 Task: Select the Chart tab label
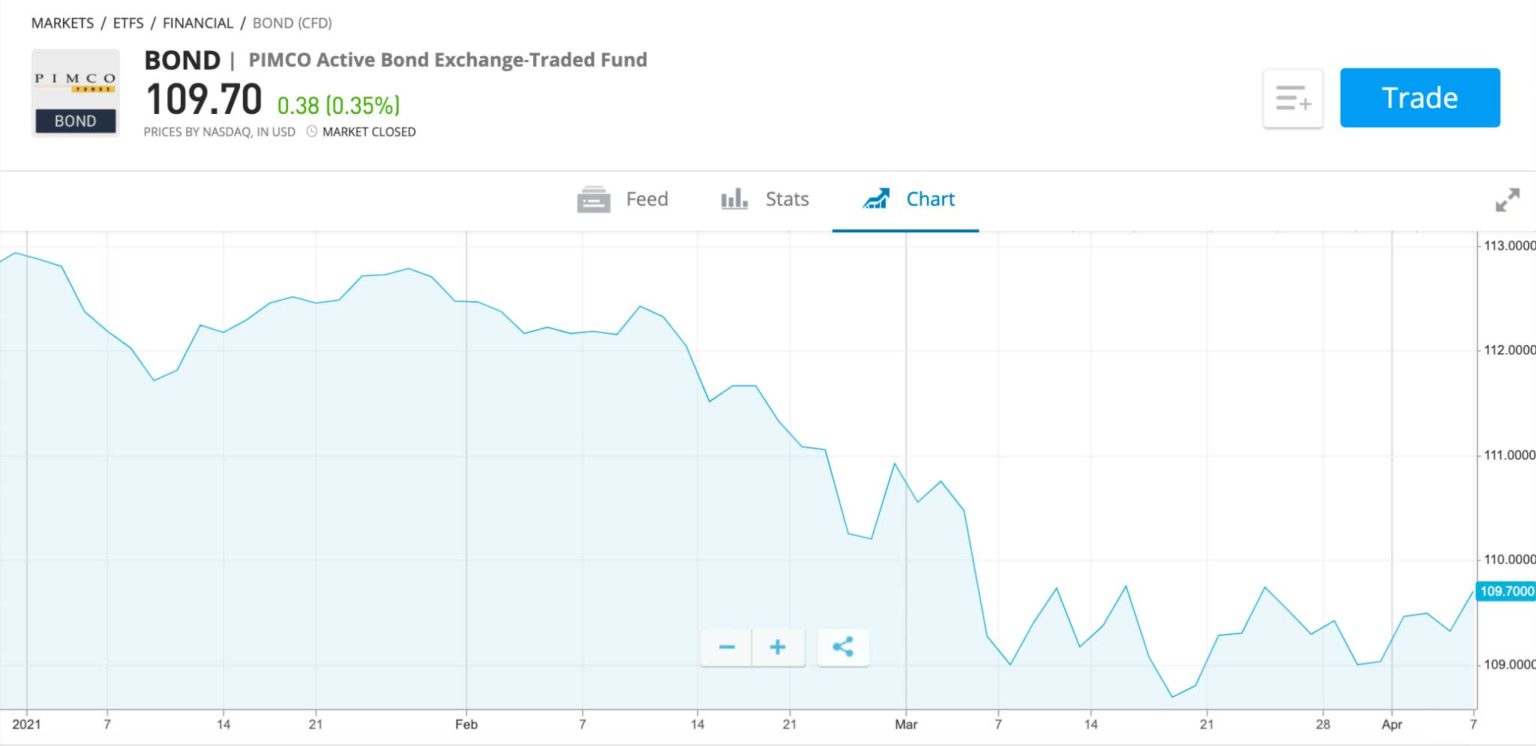click(x=931, y=199)
